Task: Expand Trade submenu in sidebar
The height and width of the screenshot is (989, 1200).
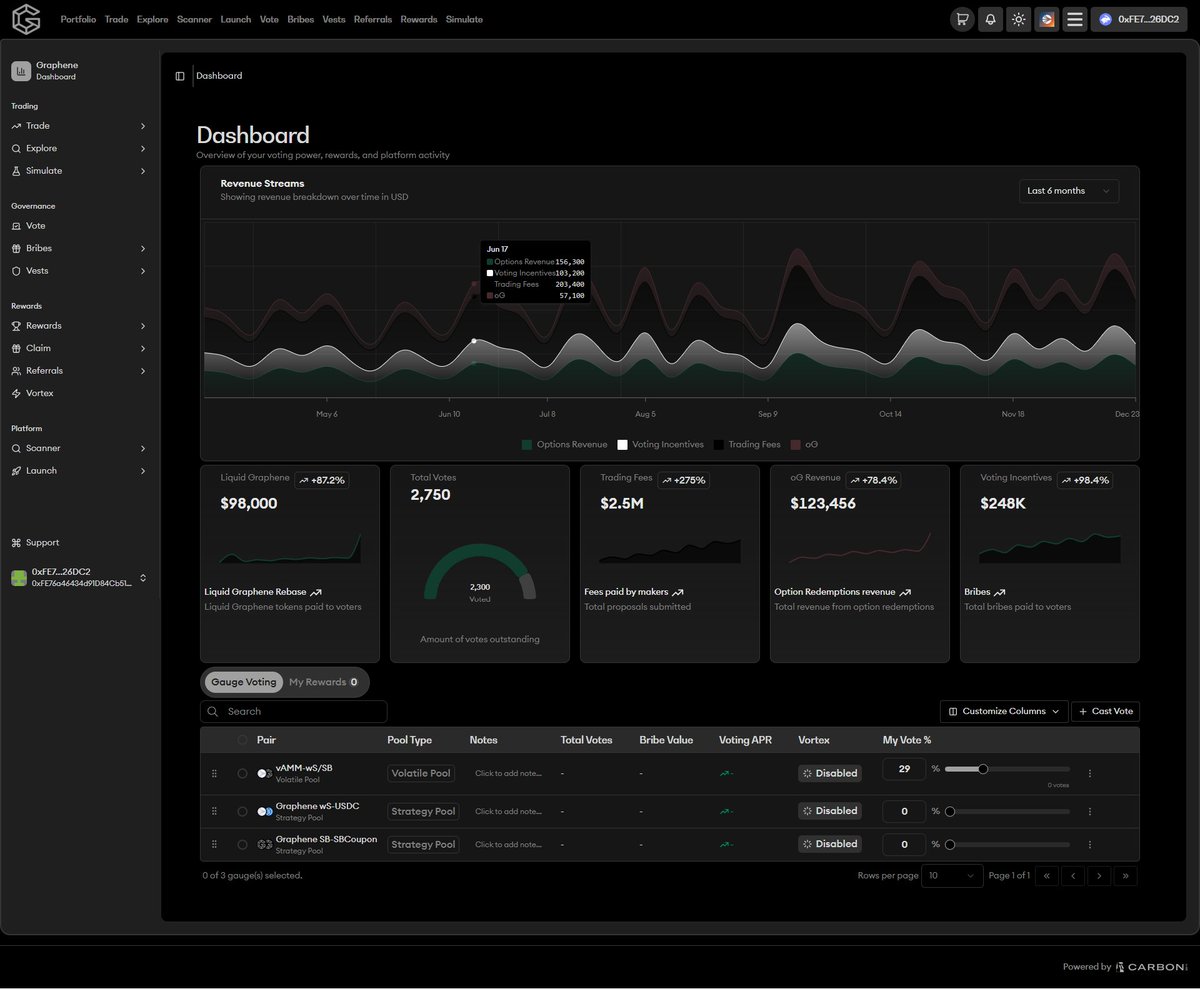Action: [x=143, y=126]
